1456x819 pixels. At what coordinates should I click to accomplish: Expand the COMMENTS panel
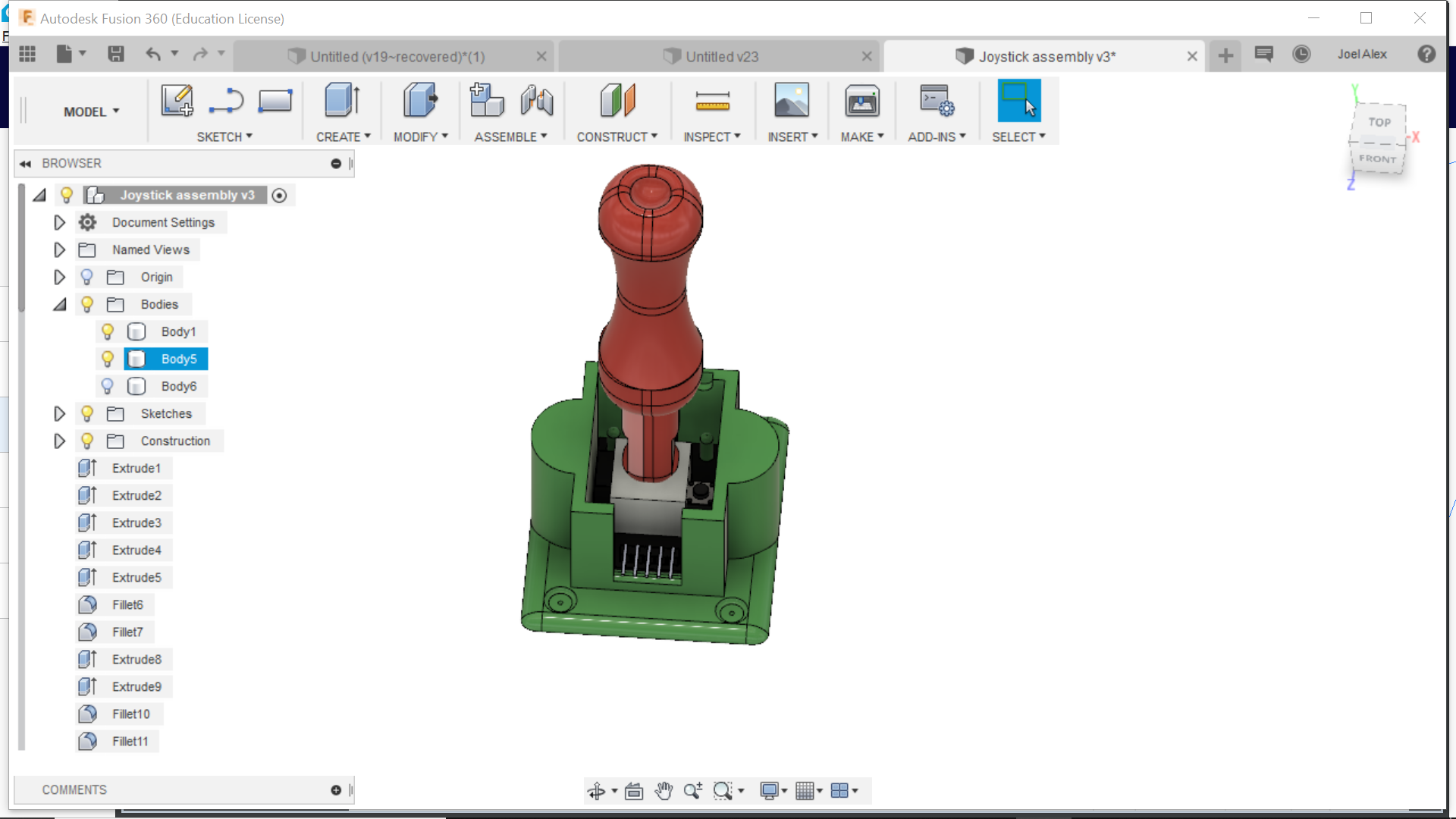pyautogui.click(x=336, y=790)
